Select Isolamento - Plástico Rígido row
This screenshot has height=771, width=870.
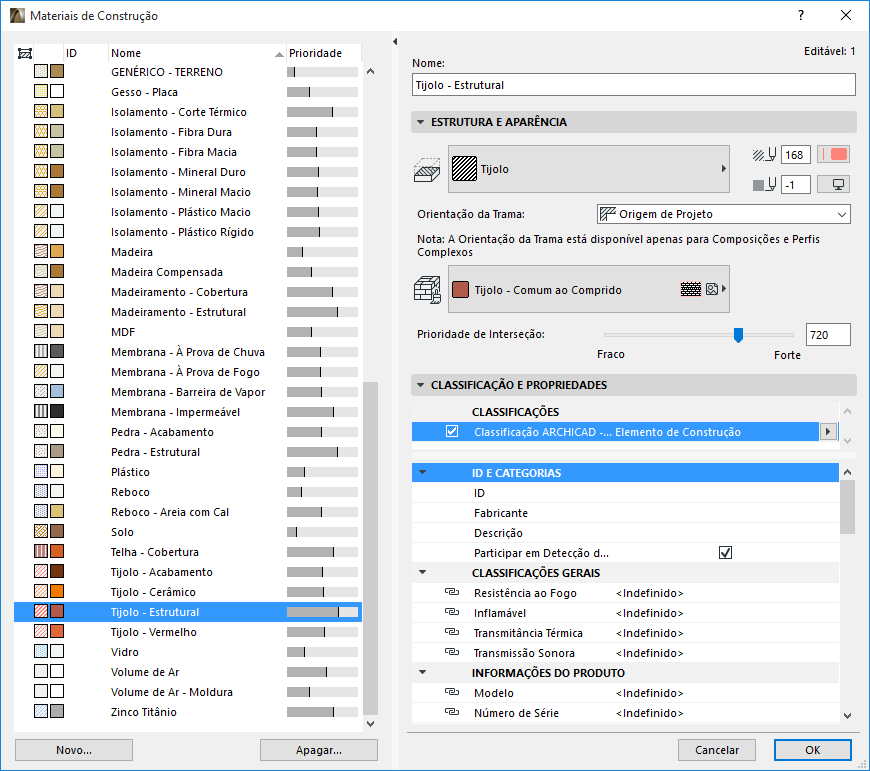pyautogui.click(x=188, y=232)
